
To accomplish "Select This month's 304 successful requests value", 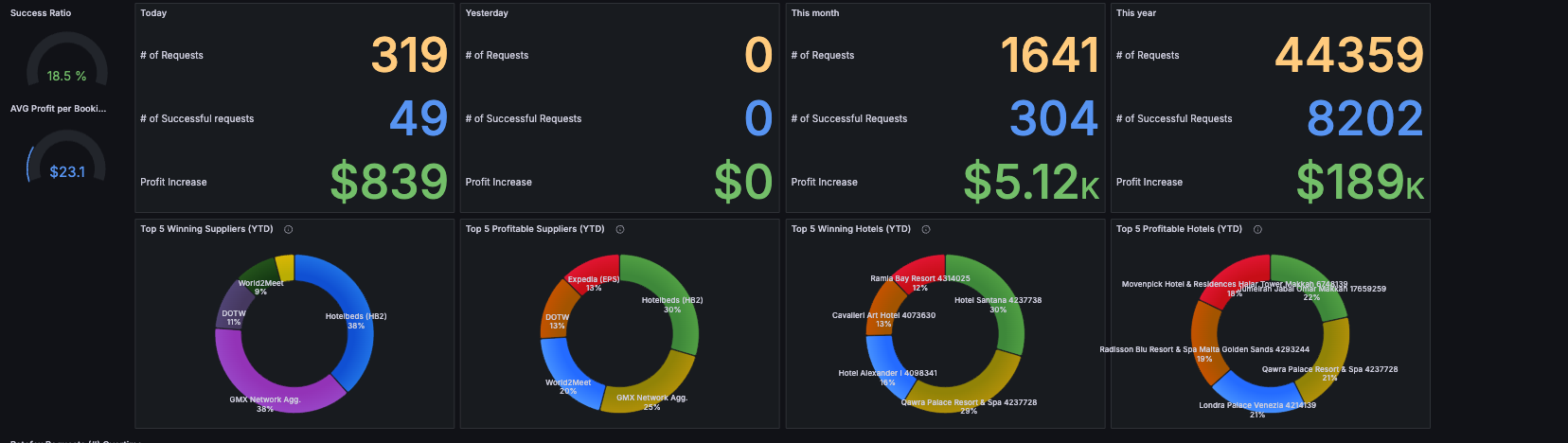I will (x=1054, y=118).
